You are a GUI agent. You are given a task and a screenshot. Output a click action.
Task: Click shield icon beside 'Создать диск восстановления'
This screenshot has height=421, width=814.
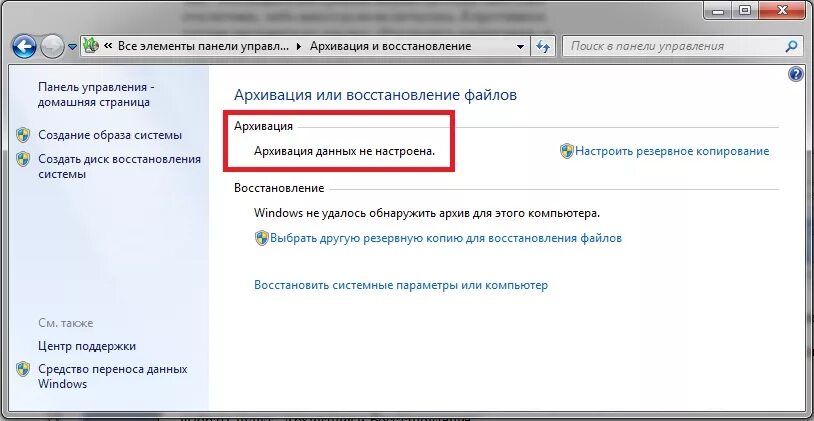pyautogui.click(x=23, y=159)
